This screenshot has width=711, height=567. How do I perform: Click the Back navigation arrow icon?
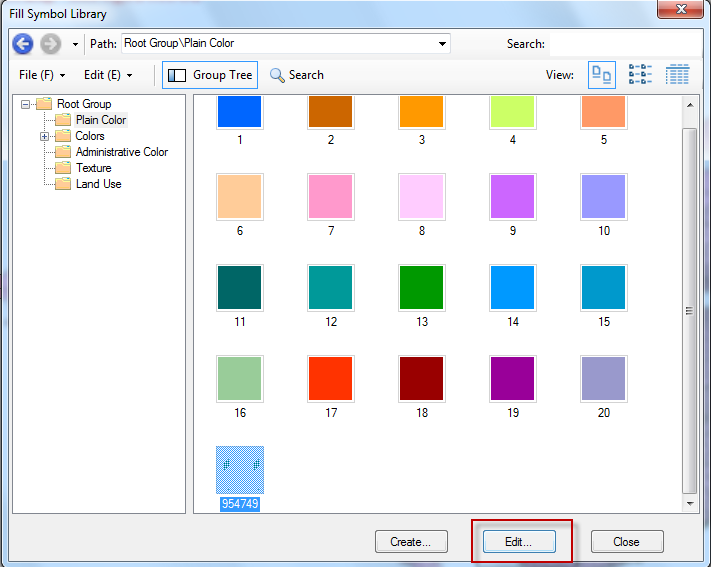point(23,44)
